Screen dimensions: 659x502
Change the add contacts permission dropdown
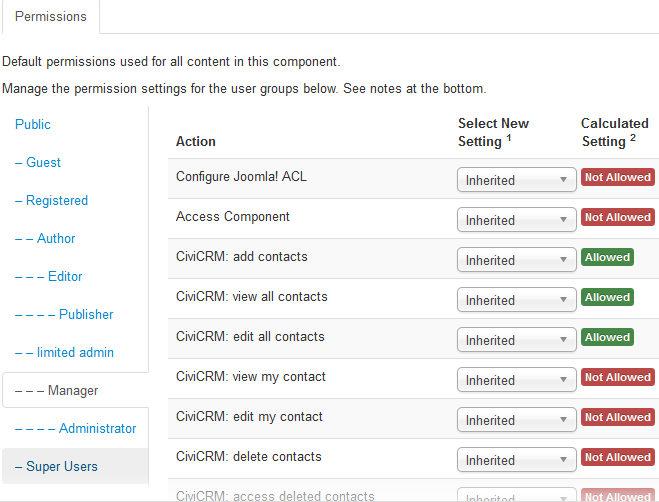tap(516, 260)
